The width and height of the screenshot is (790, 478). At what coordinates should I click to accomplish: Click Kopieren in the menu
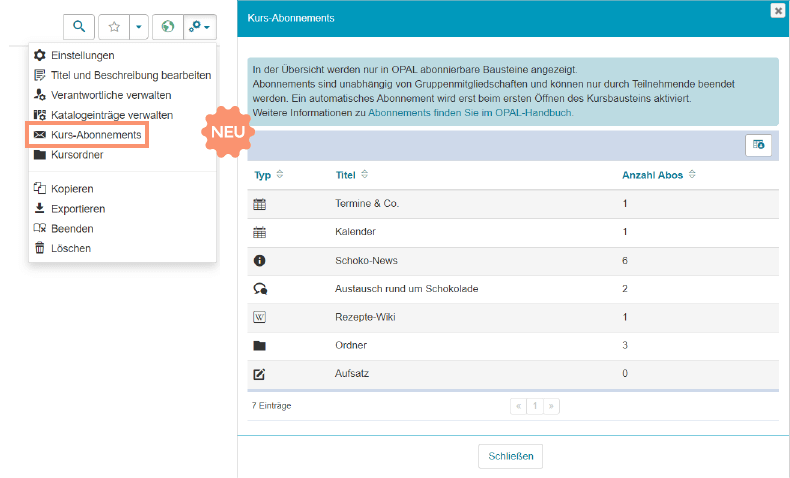pos(72,188)
